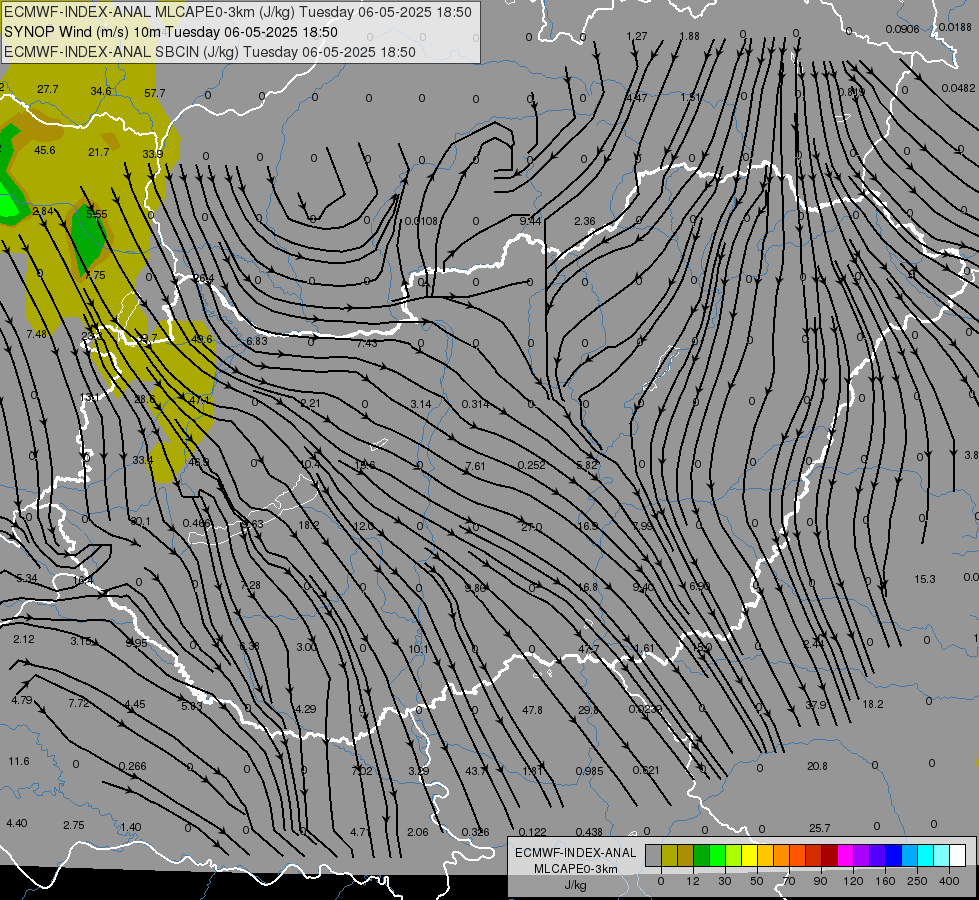Click the grey swatch in the MLCAPE legend
The height and width of the screenshot is (900, 979).
coord(654,856)
